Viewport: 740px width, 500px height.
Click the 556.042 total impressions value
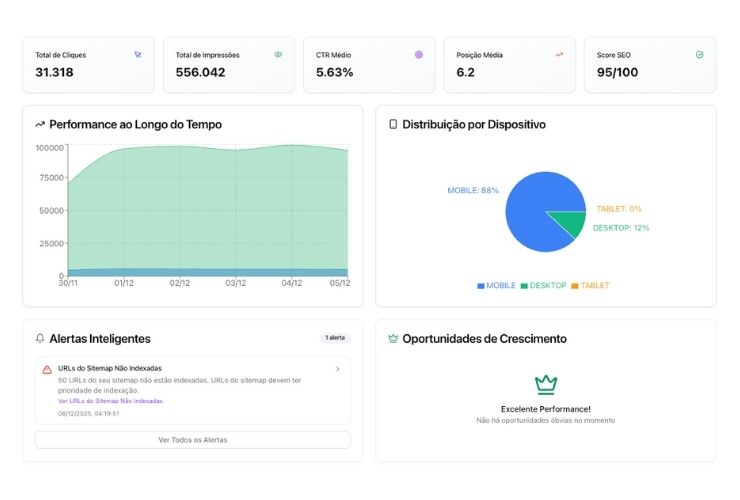pos(200,72)
